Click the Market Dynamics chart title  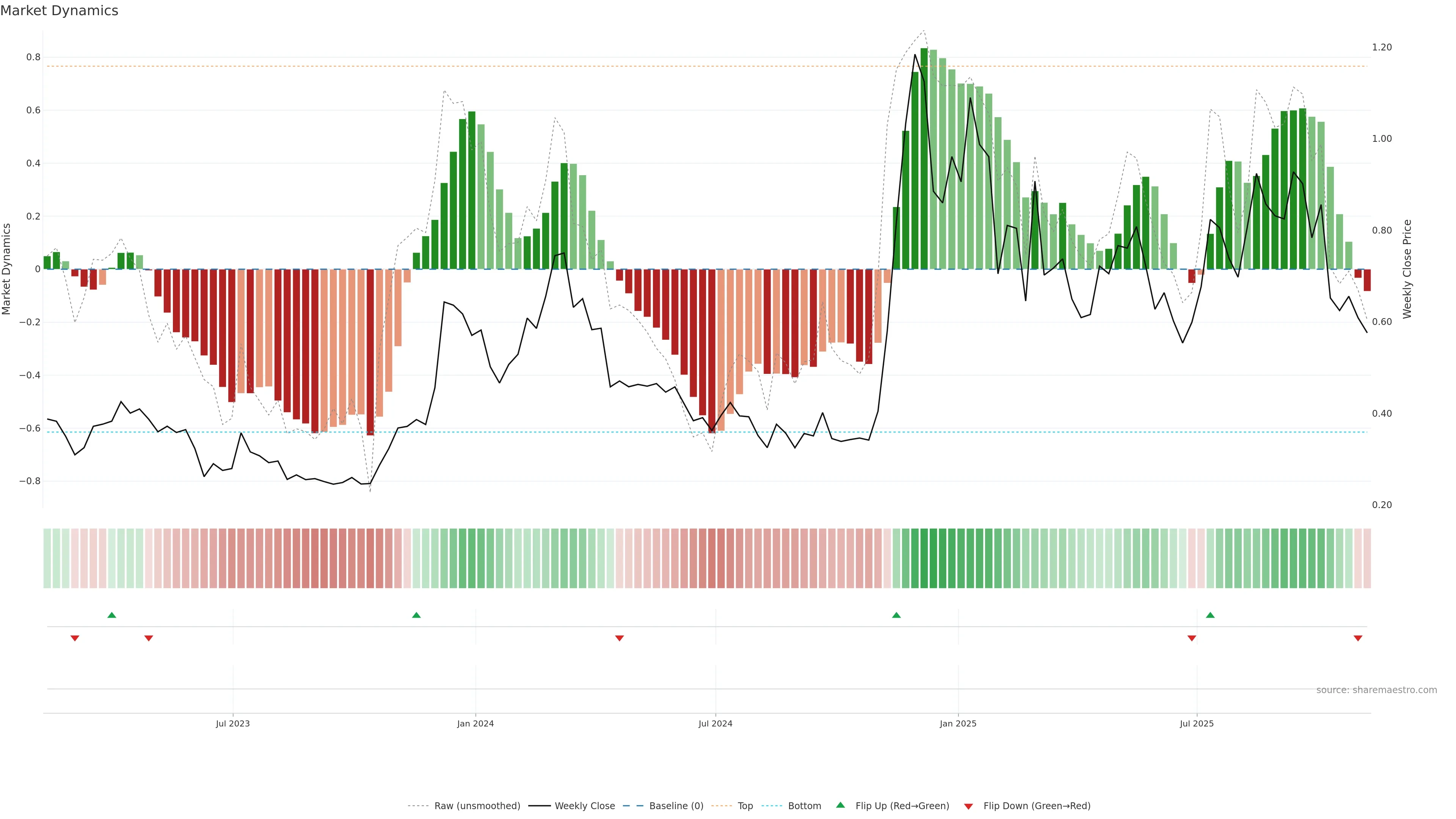[x=60, y=11]
